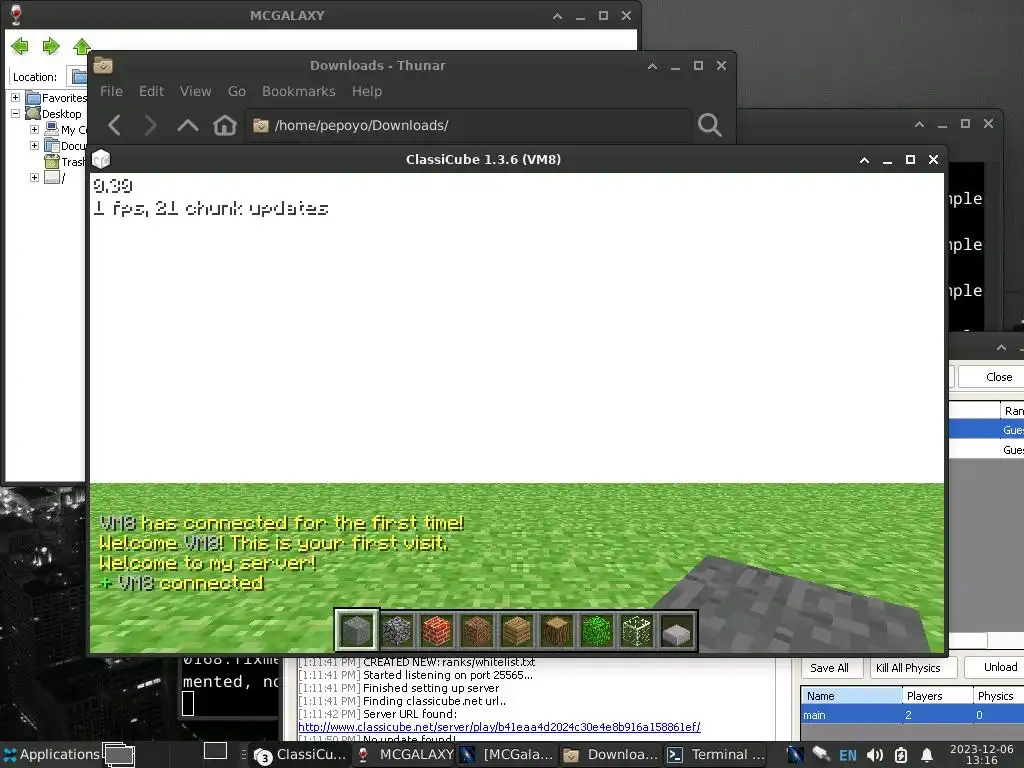Switch to [MCGala... window in the taskbar
The height and width of the screenshot is (768, 1024).
click(507, 755)
